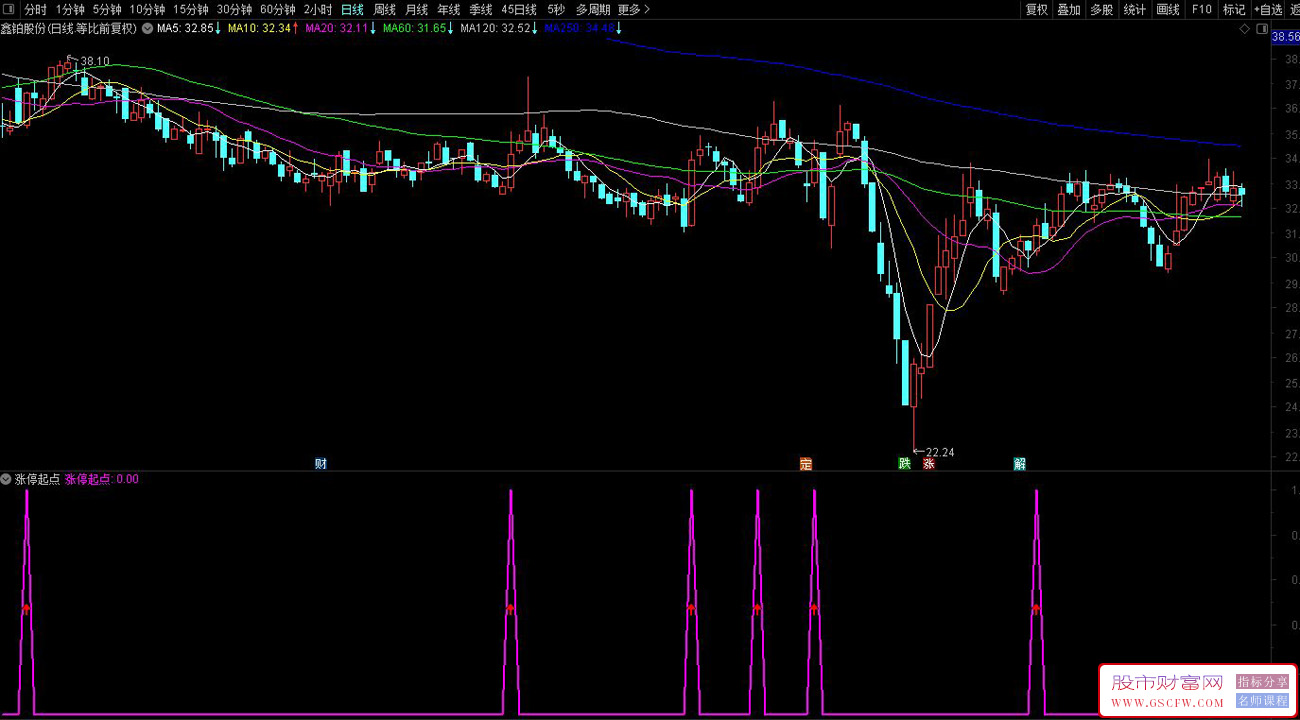Image resolution: width=1300 pixels, height=720 pixels.
Task: Switch to 周线 weekly chart tab
Action: point(384,10)
